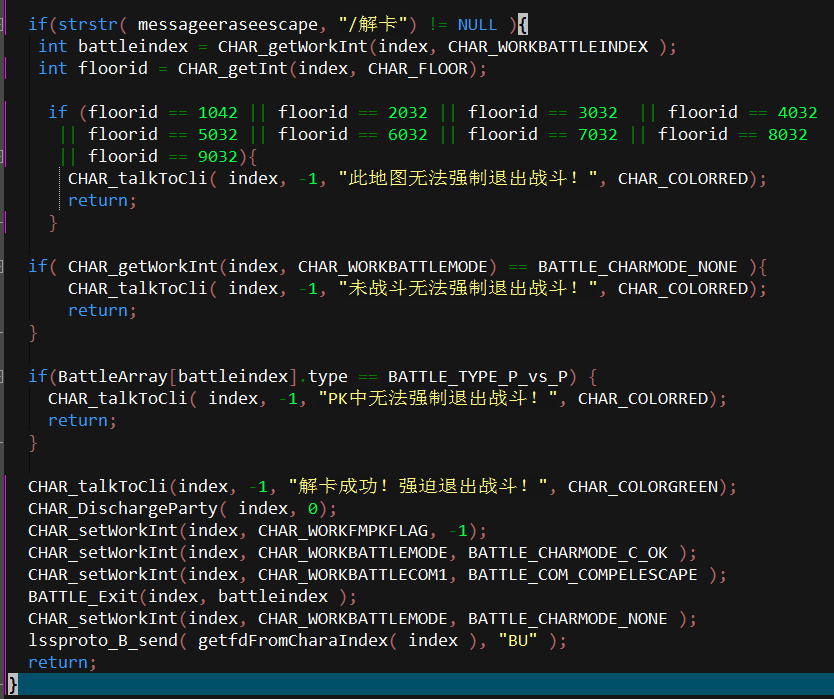834x699 pixels.
Task: Click the BattleArray identifier
Action: [113, 377]
